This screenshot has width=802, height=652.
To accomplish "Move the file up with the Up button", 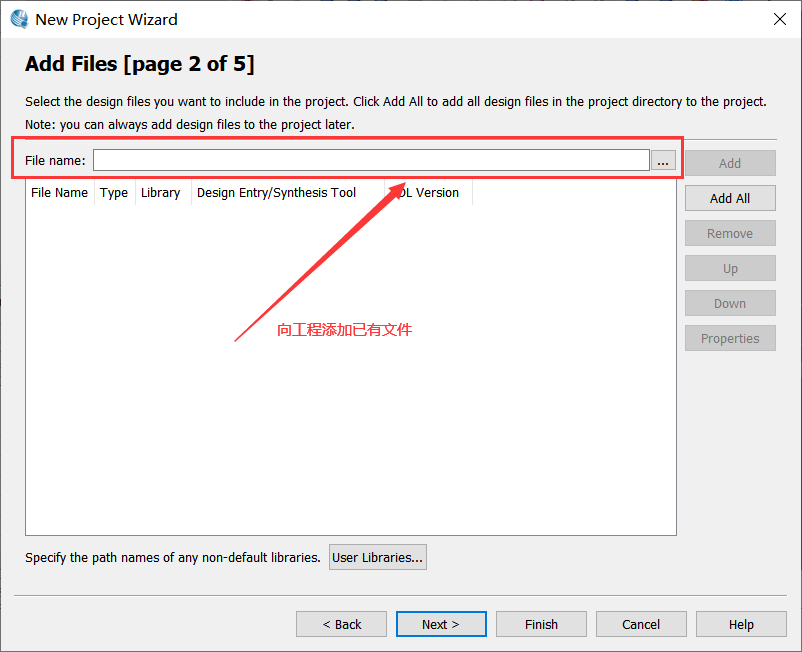I will [730, 268].
